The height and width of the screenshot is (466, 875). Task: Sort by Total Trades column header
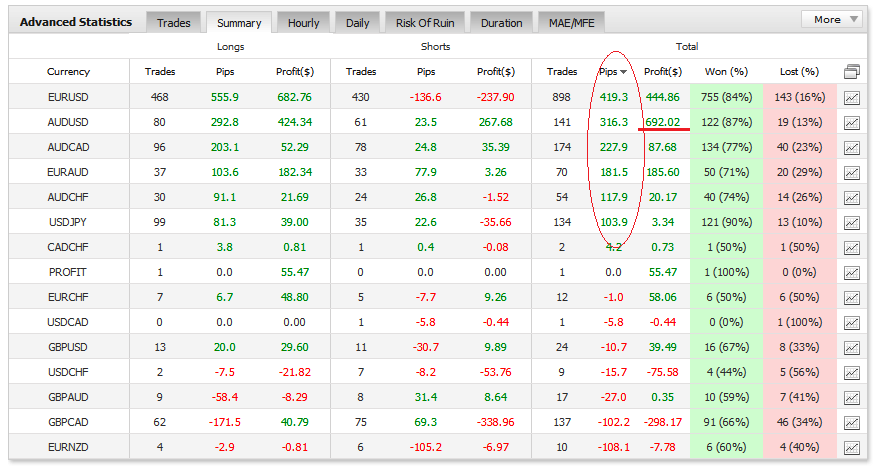562,71
